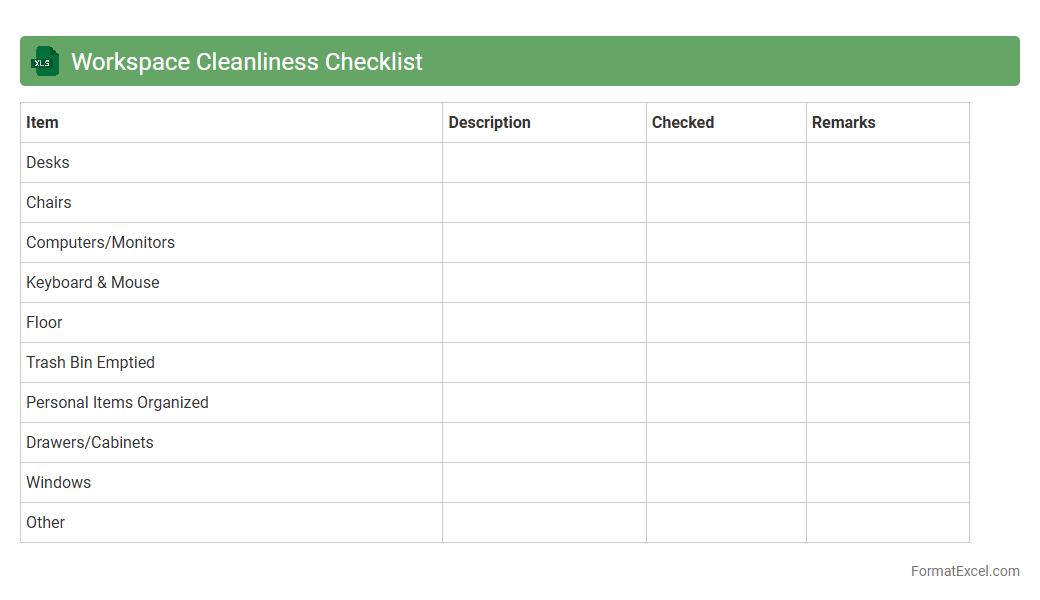The height and width of the screenshot is (600, 1040).
Task: Select the Computers/Monitors item cell
Action: click(x=100, y=243)
